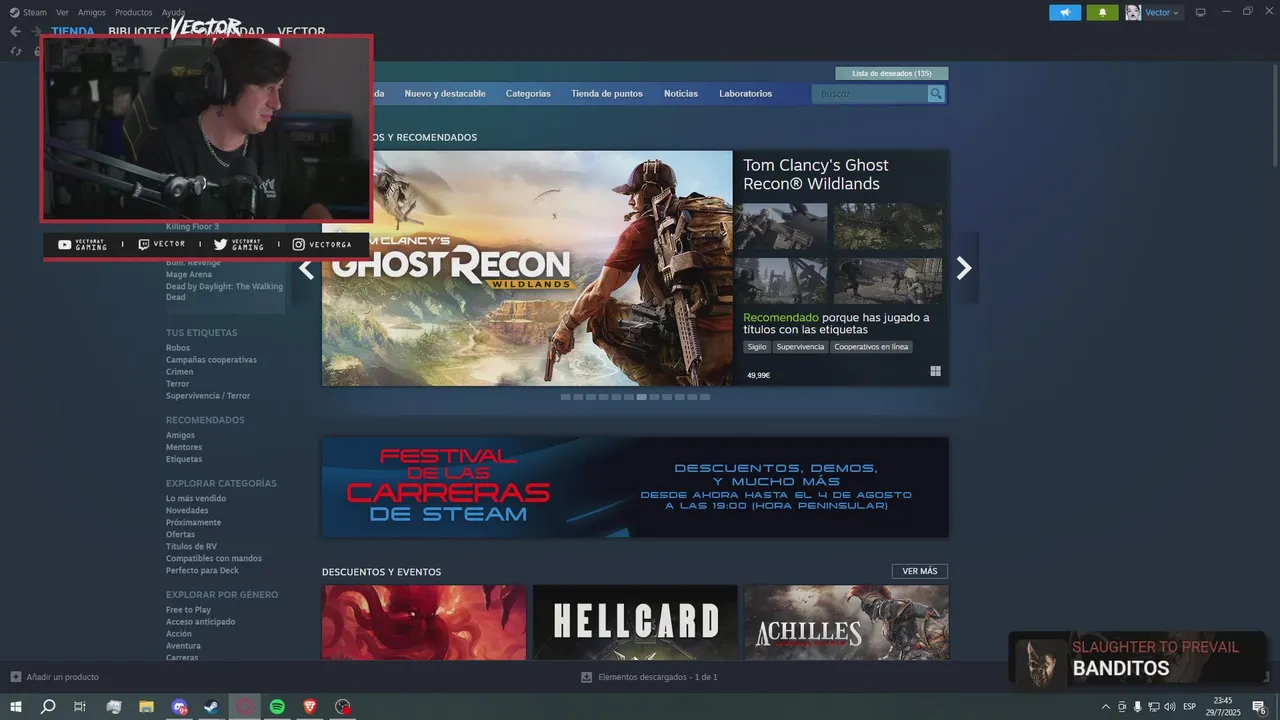This screenshot has width=1280, height=720.
Task: Go back with the navigation back arrow
Action: (x=15, y=32)
